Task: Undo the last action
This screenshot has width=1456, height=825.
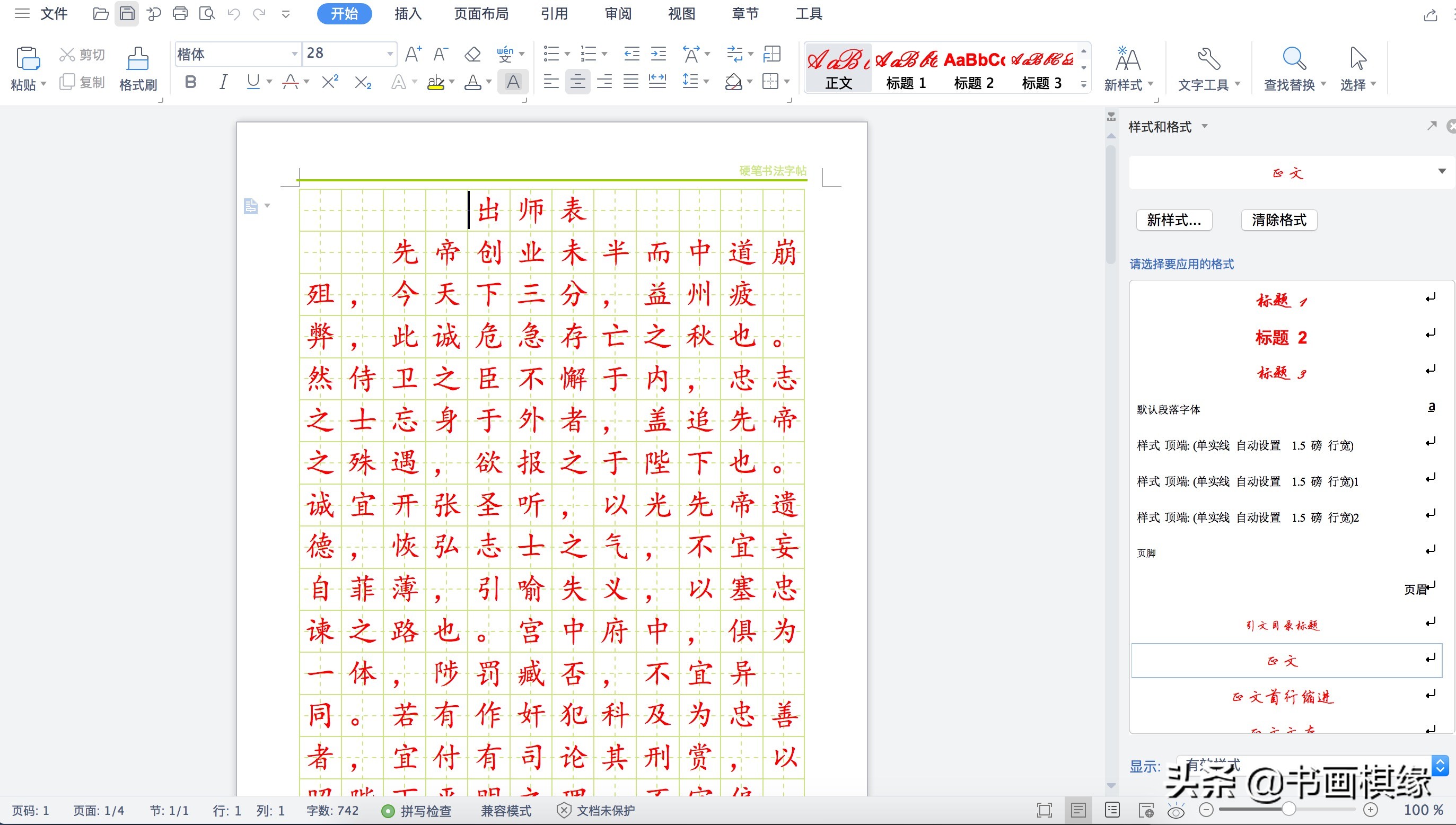Action: [233, 14]
